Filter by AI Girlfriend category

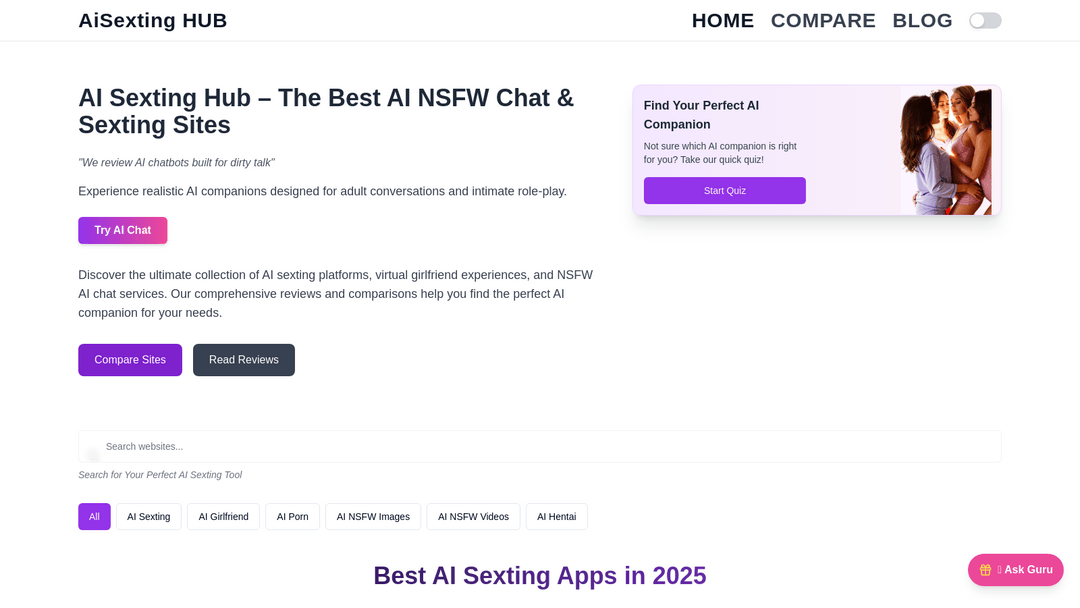223,516
